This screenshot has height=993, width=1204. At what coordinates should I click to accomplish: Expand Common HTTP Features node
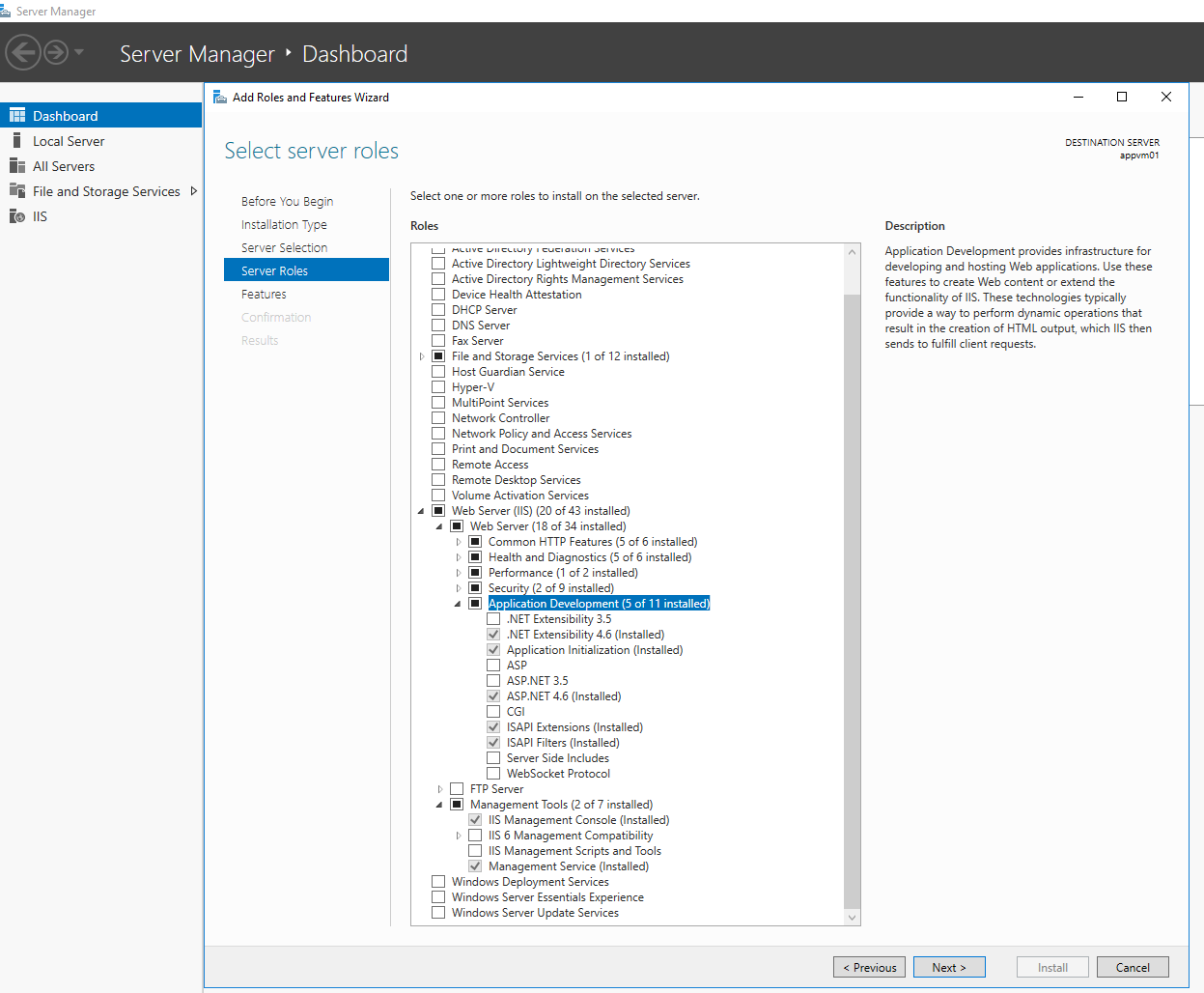pos(459,542)
